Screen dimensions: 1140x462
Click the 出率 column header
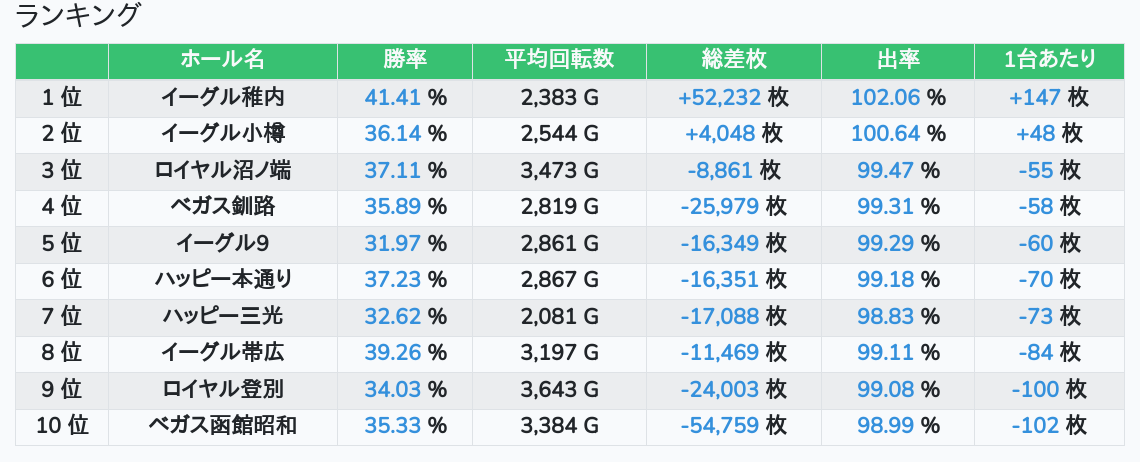(898, 60)
